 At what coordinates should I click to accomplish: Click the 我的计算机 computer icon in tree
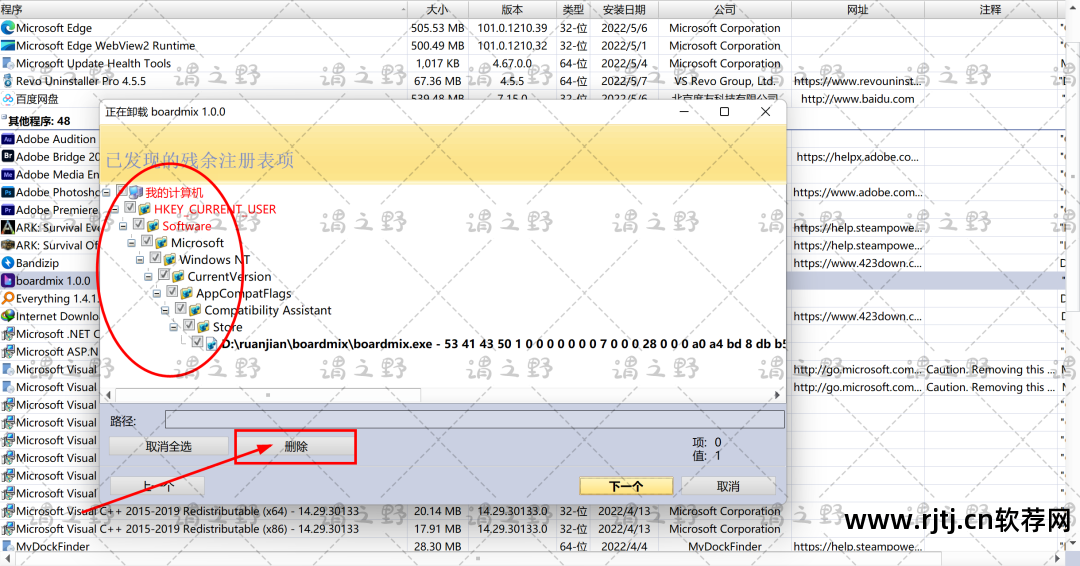coord(136,192)
